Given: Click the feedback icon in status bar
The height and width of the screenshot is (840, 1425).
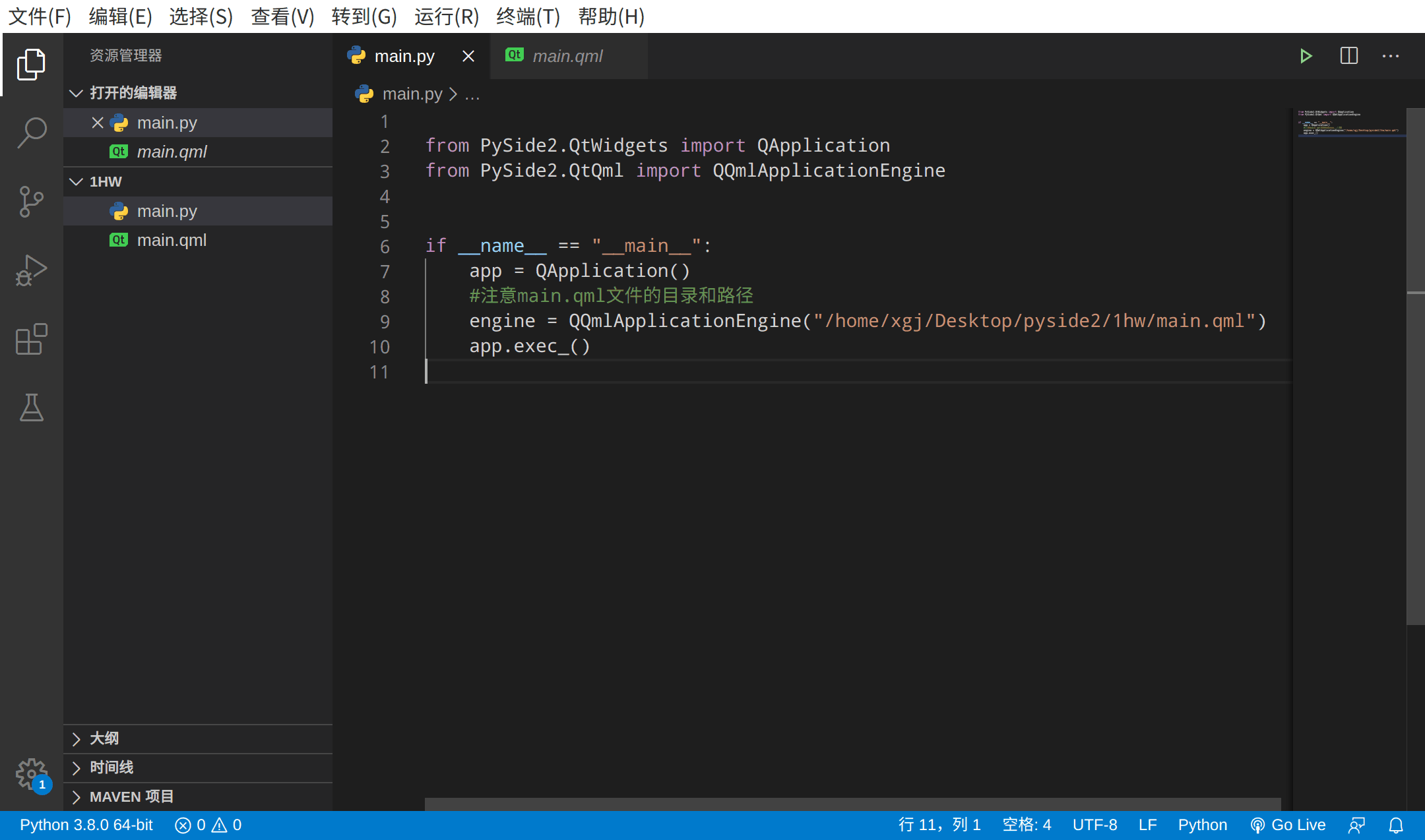Looking at the screenshot, I should click(x=1356, y=825).
